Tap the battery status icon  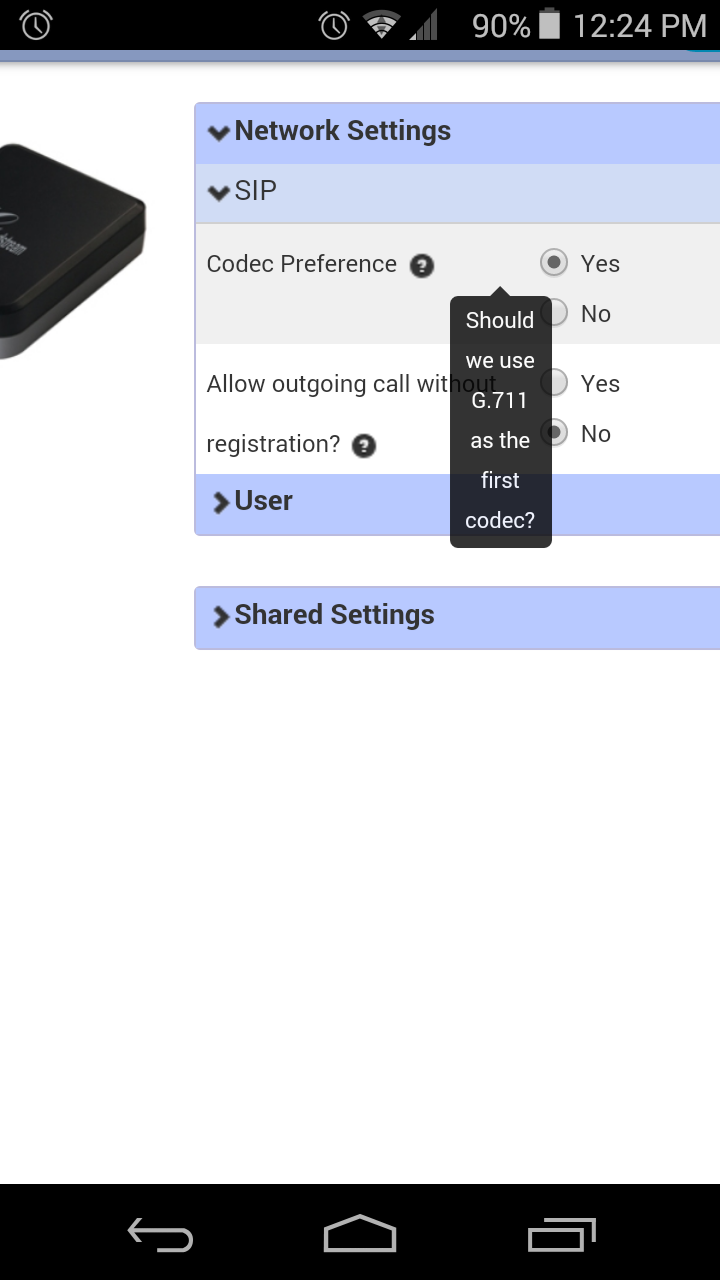click(x=549, y=24)
